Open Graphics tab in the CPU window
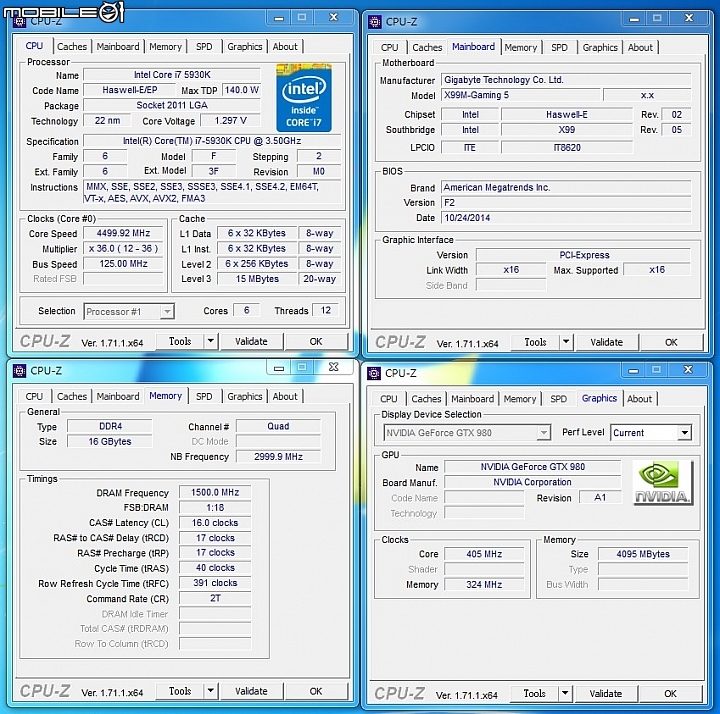The image size is (720, 714). tap(245, 46)
